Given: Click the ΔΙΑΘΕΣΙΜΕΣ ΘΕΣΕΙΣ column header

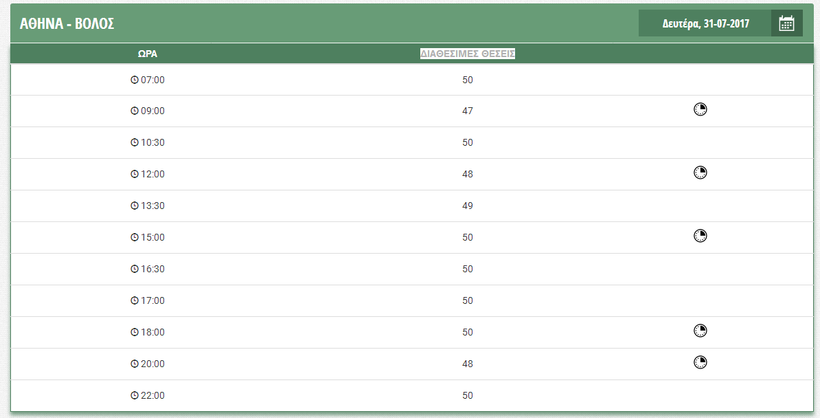Looking at the screenshot, I should 467,53.
